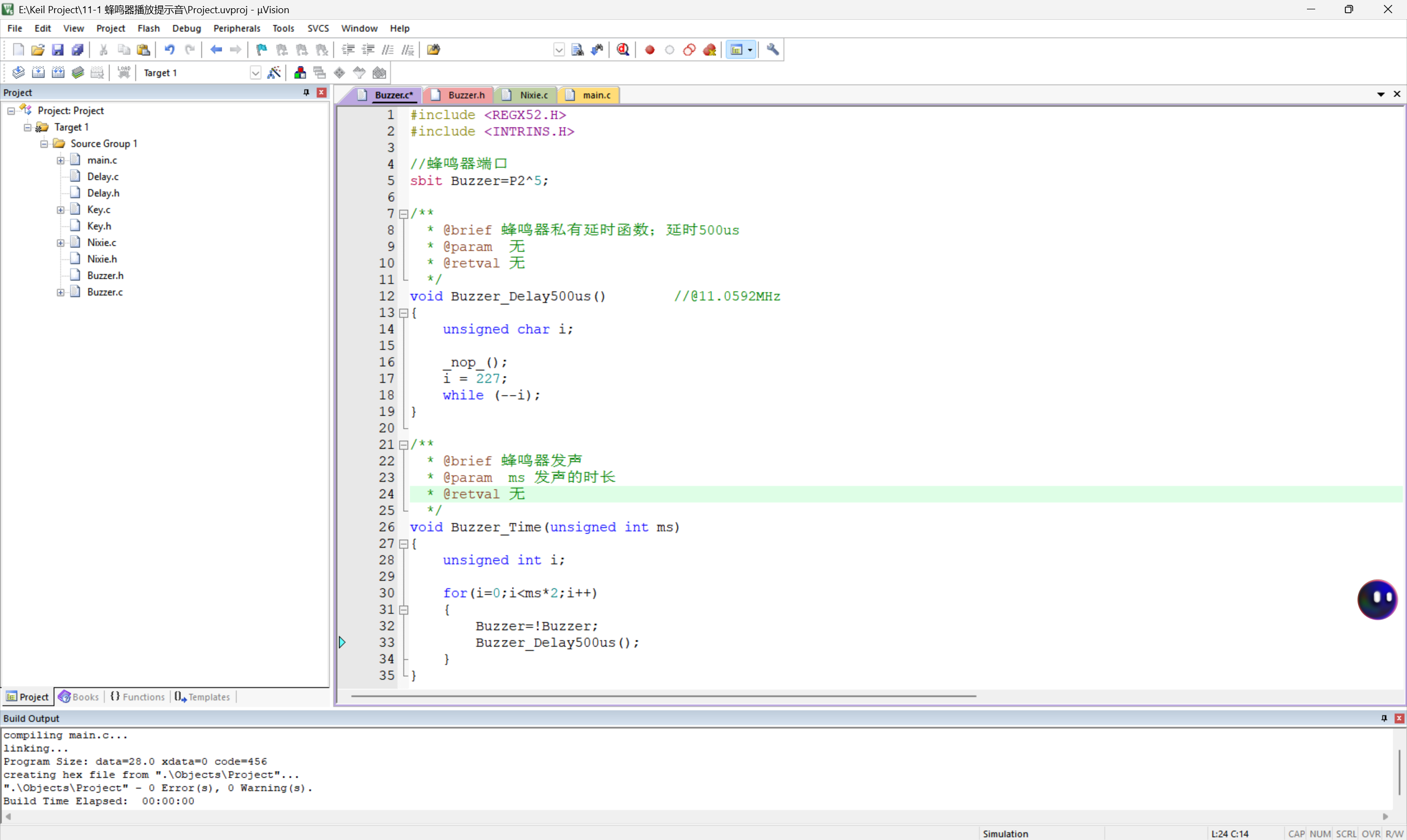The width and height of the screenshot is (1407, 840).
Task: Click the Undo arrow icon
Action: tap(169, 50)
